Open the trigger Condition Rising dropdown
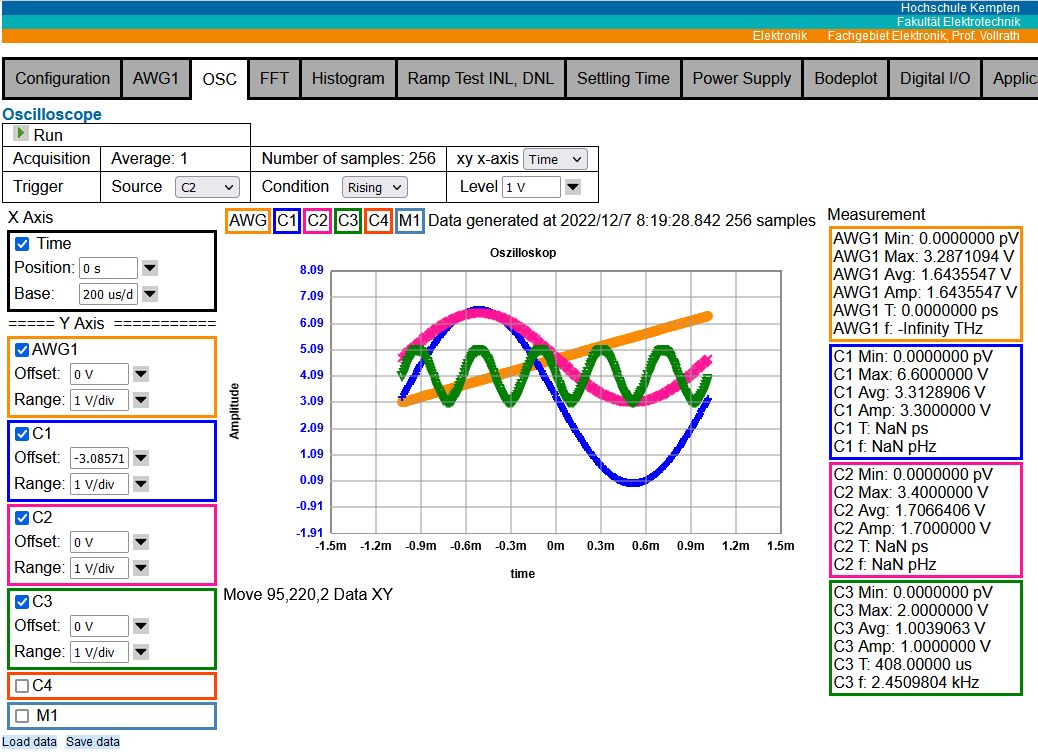The height and width of the screenshot is (755, 1038). pyautogui.click(x=374, y=187)
